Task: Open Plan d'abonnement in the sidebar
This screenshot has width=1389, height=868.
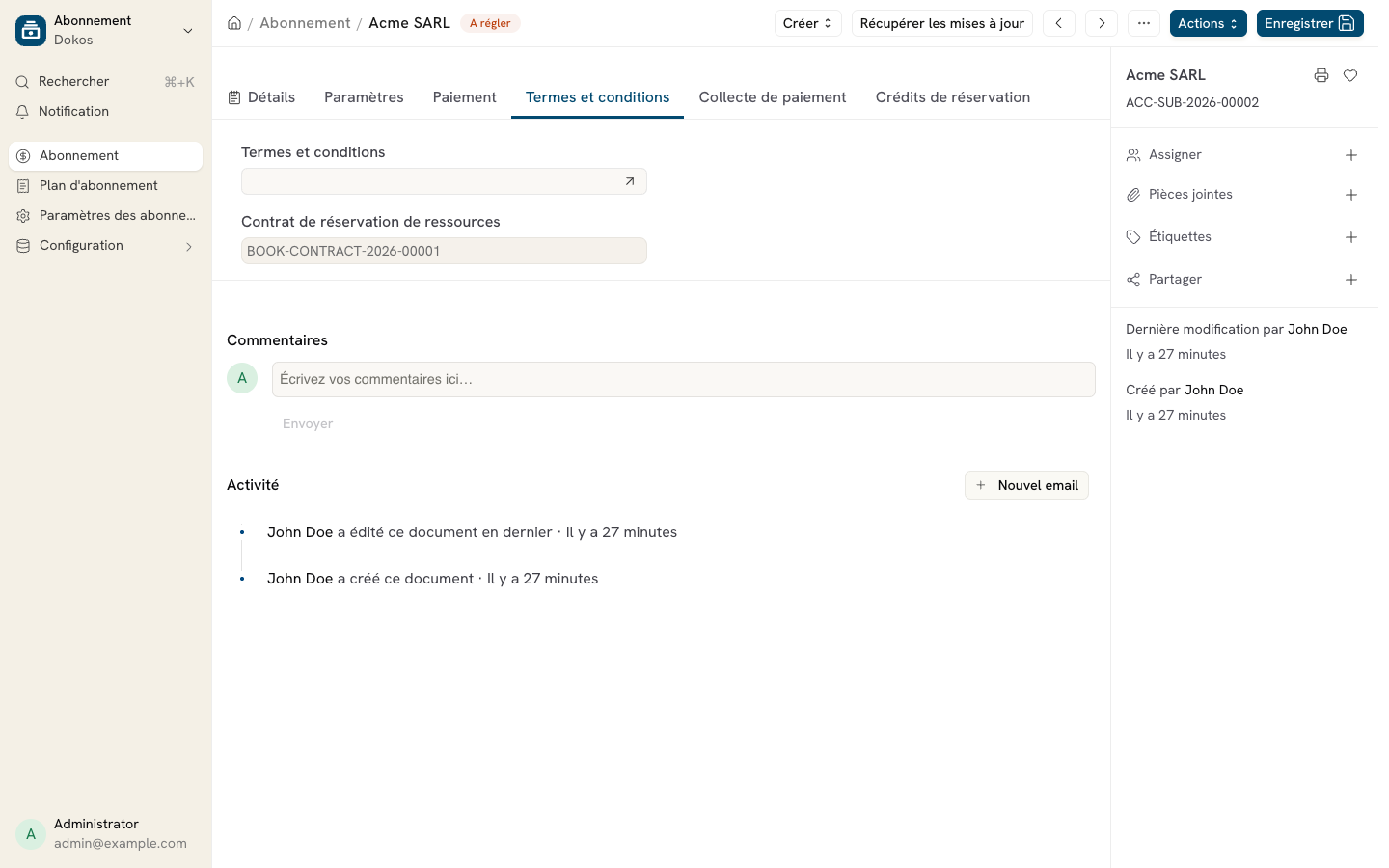Action: click(x=106, y=186)
